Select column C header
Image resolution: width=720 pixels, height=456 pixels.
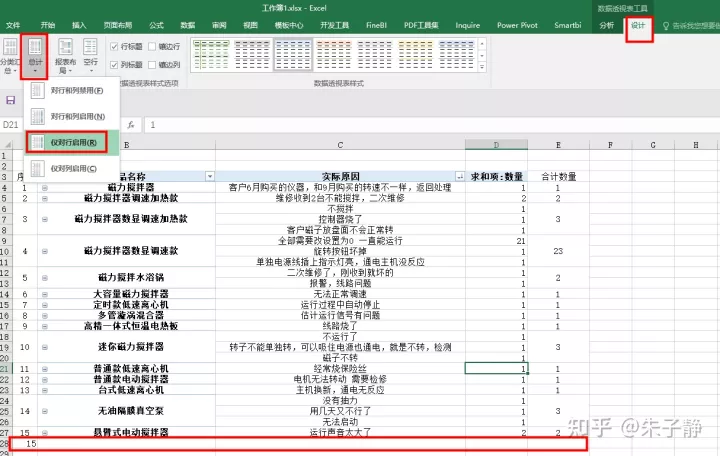pos(340,145)
